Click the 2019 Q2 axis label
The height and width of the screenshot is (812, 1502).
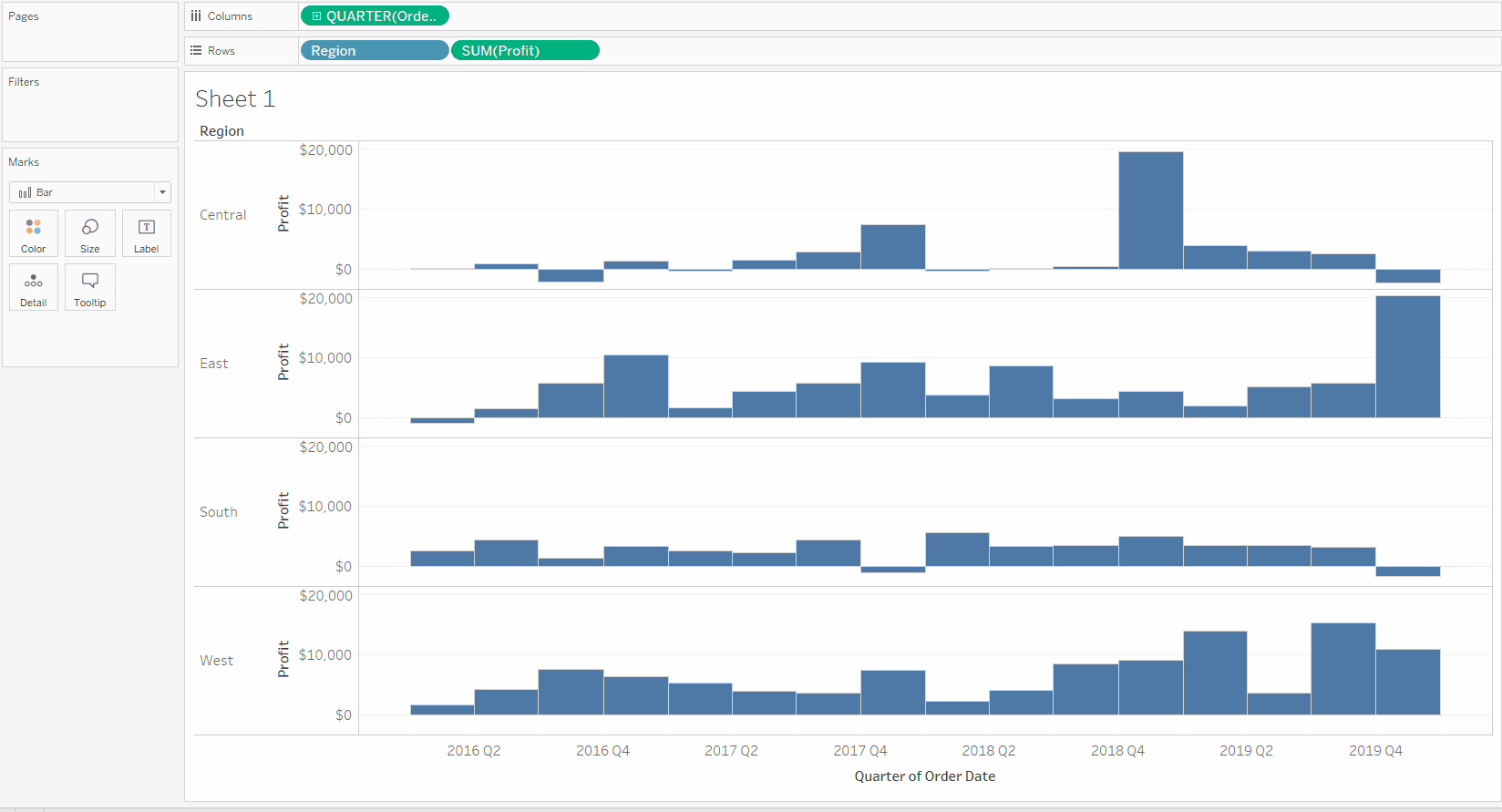[x=1247, y=751]
